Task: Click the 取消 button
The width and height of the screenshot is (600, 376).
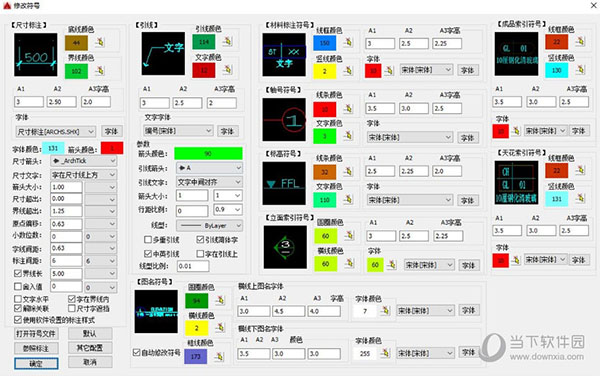Action: pyautogui.click(x=90, y=362)
